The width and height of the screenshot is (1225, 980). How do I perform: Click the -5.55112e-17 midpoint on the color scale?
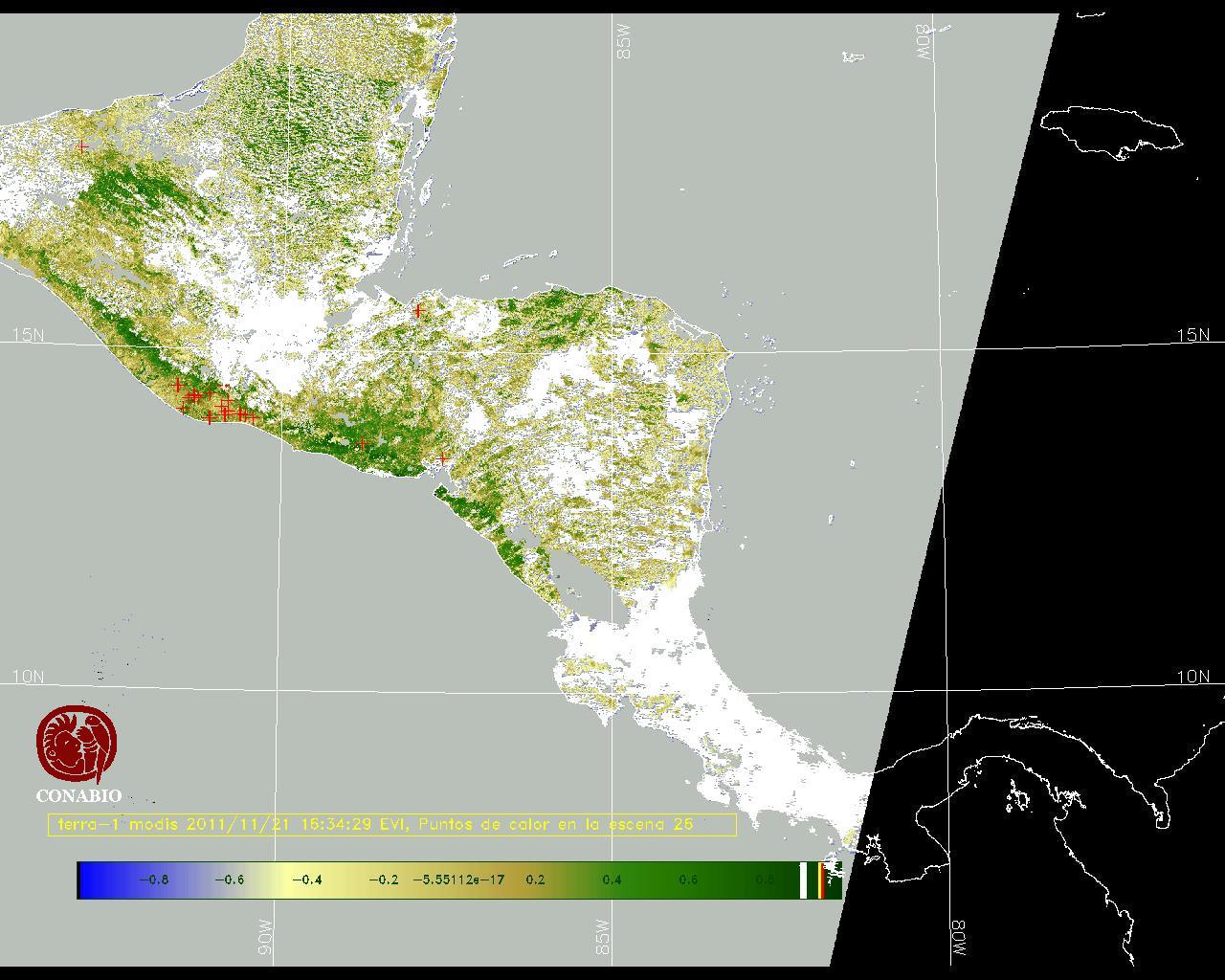(x=458, y=880)
